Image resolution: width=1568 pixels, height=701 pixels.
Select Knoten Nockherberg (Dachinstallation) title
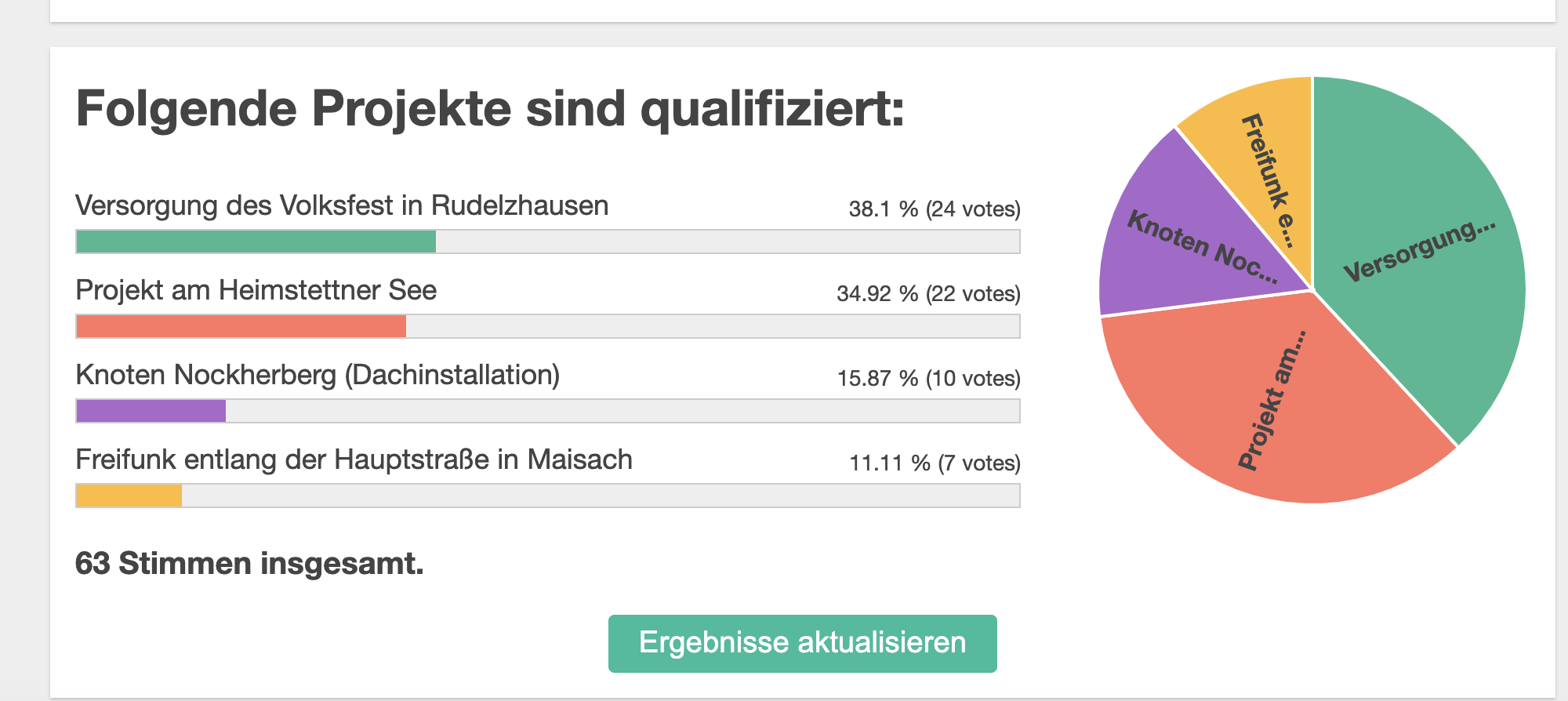pyautogui.click(x=318, y=375)
